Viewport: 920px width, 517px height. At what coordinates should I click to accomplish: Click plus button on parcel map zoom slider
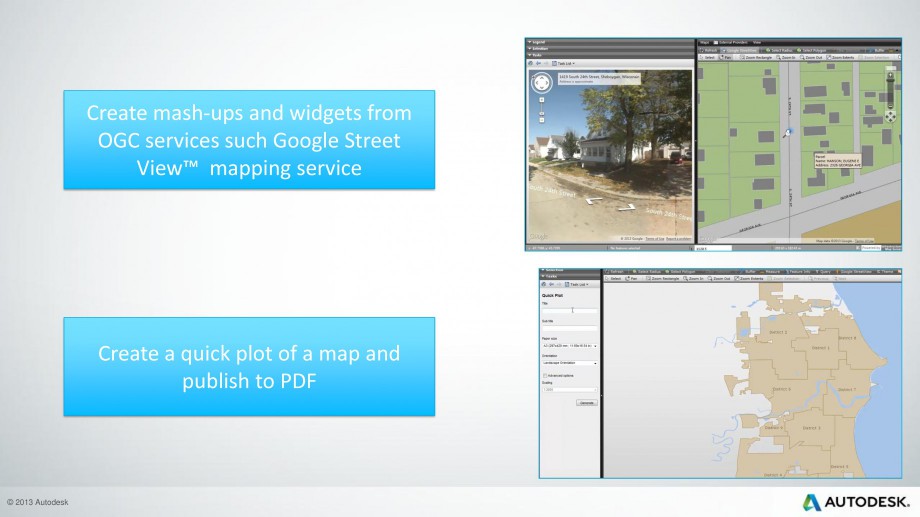890,76
